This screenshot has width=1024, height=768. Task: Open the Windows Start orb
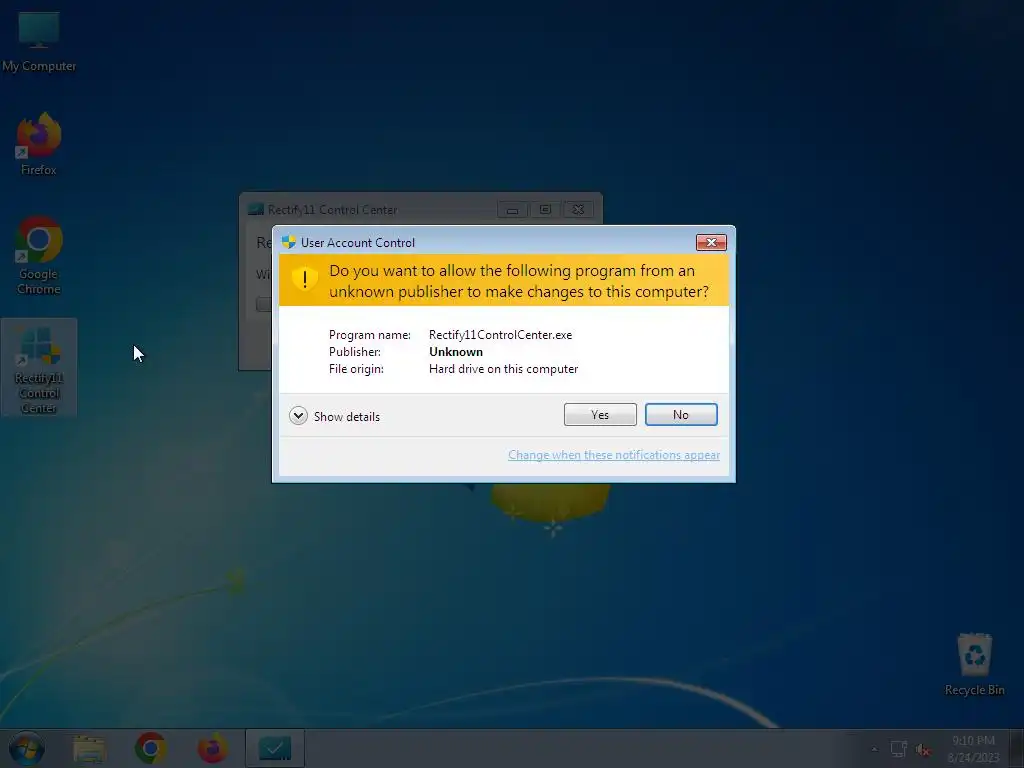pyautogui.click(x=27, y=748)
